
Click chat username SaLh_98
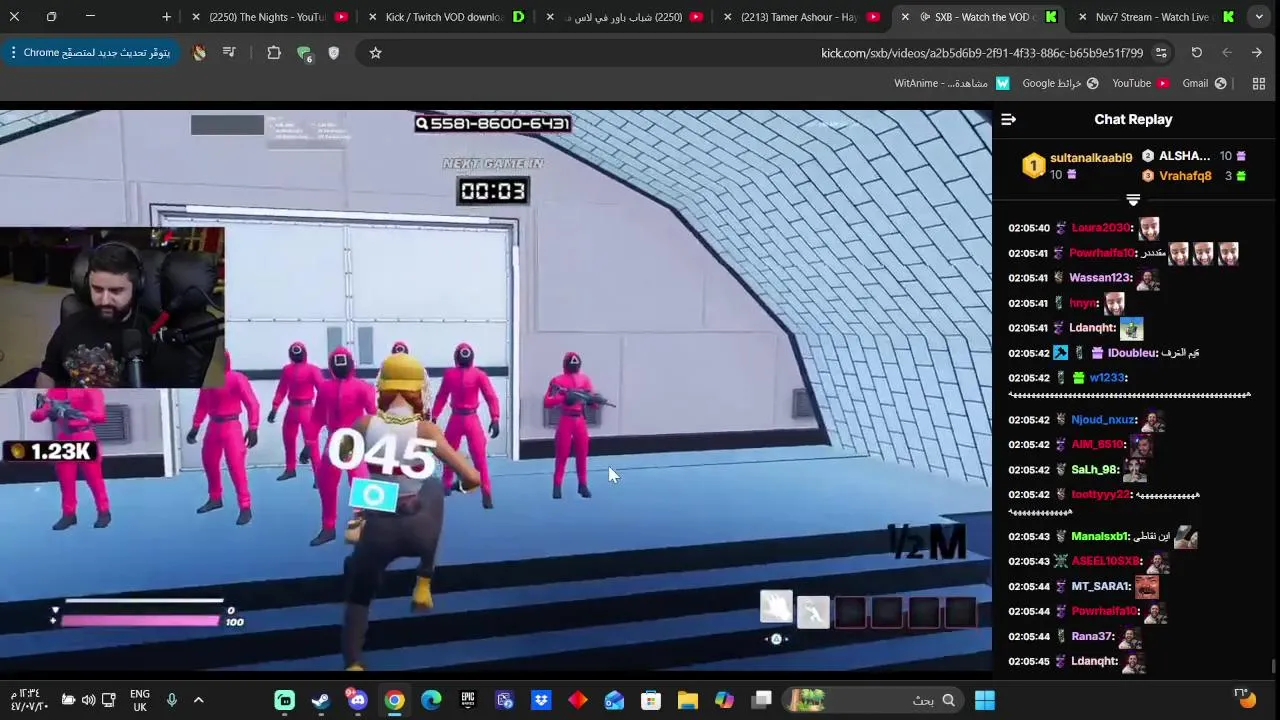[x=1094, y=470]
